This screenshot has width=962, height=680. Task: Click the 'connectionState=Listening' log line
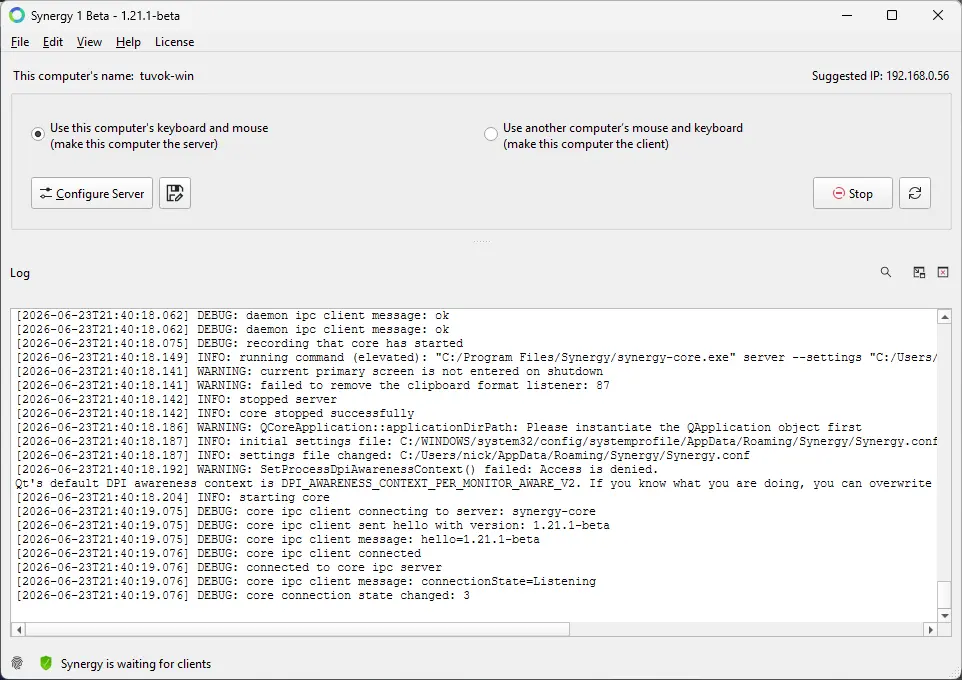(306, 582)
